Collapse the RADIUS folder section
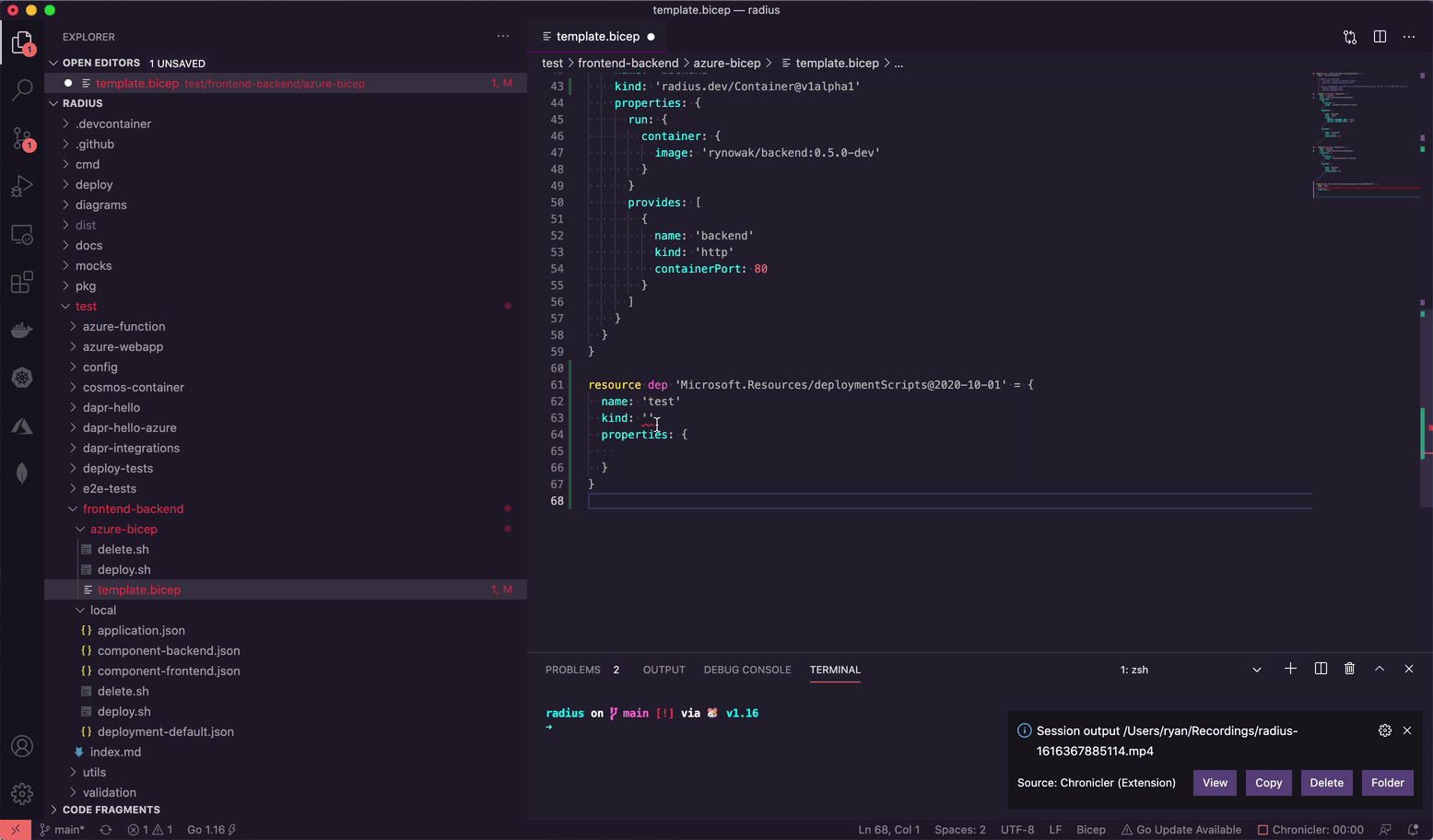This screenshot has height=840, width=1433. [286, 103]
